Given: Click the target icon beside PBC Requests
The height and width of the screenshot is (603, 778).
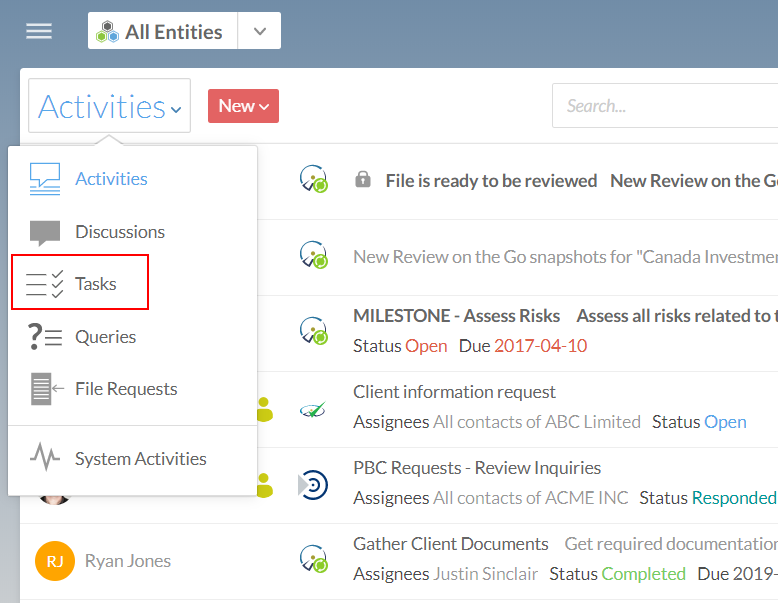Looking at the screenshot, I should tap(313, 484).
